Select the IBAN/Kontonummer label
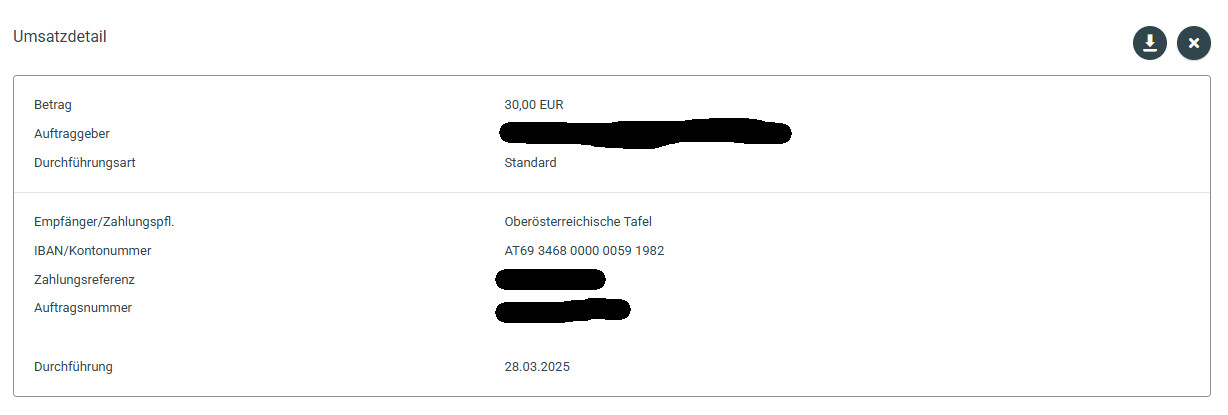Viewport: 1228px width, 415px height. (92, 251)
